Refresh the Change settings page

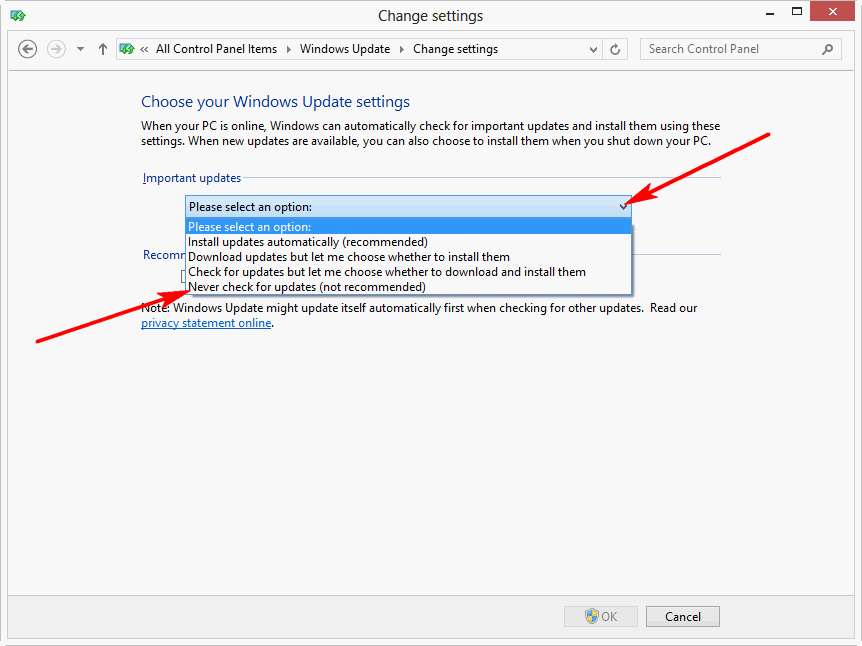[x=615, y=49]
